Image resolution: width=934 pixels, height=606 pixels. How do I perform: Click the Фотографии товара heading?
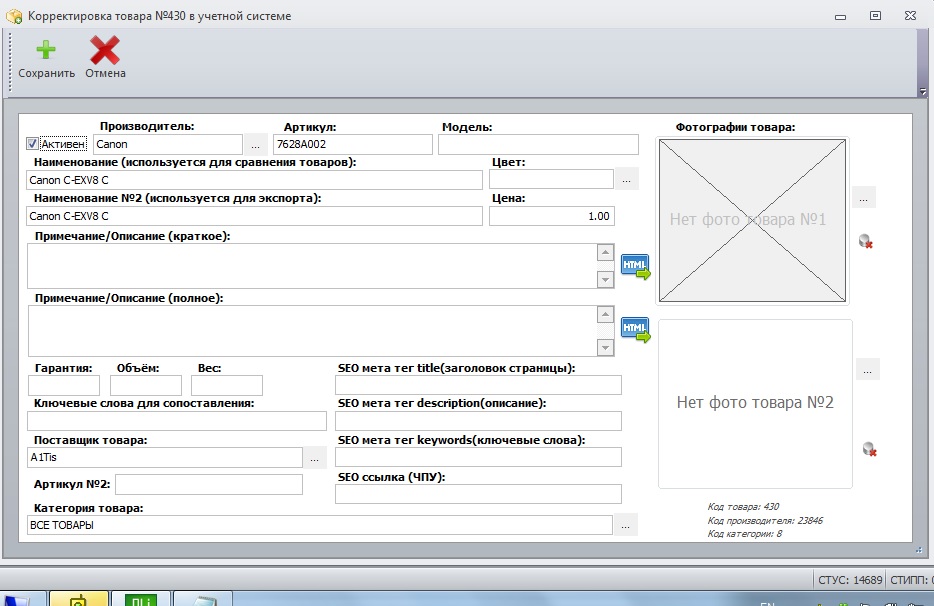point(735,127)
